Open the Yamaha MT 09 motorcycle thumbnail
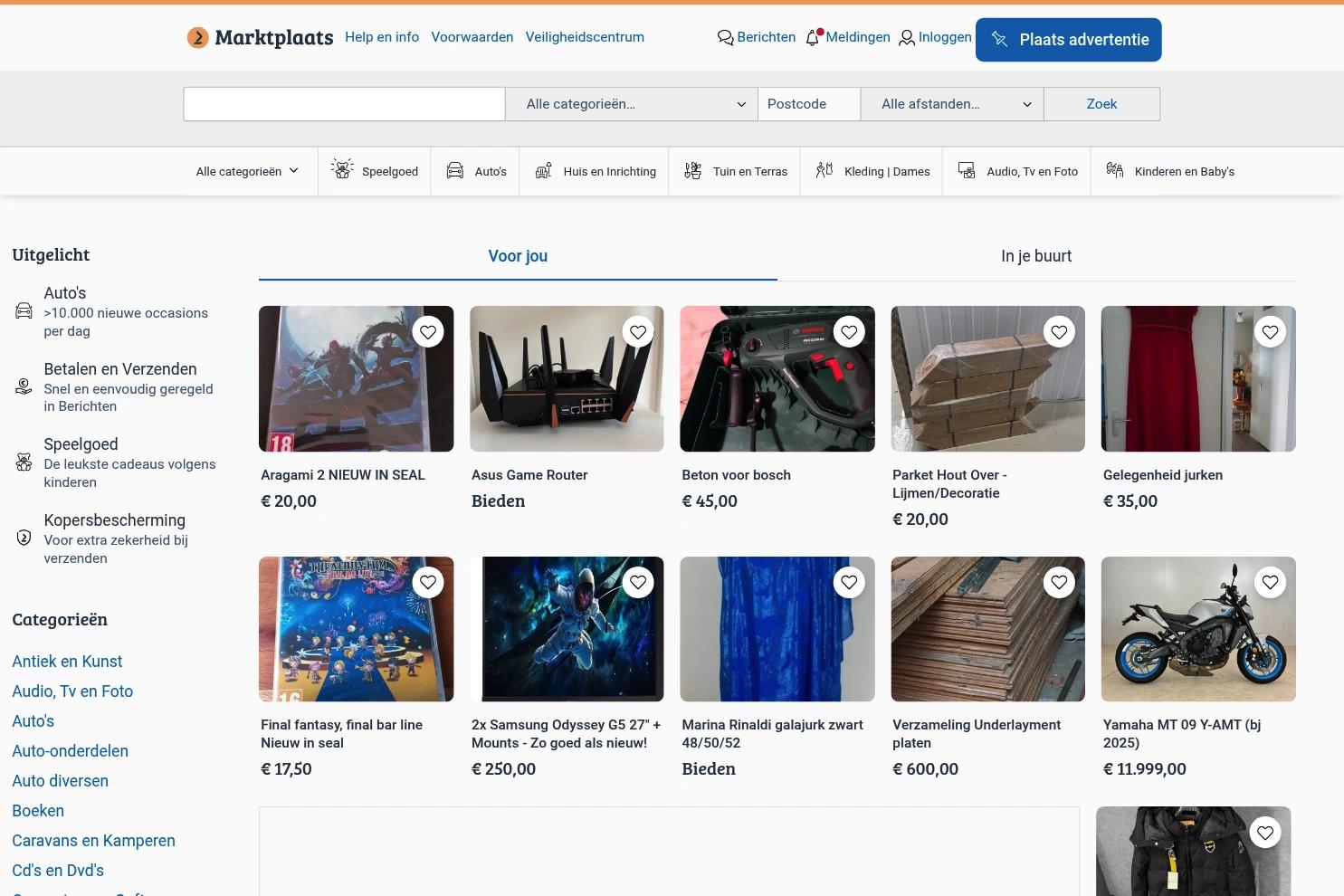 (x=1198, y=629)
